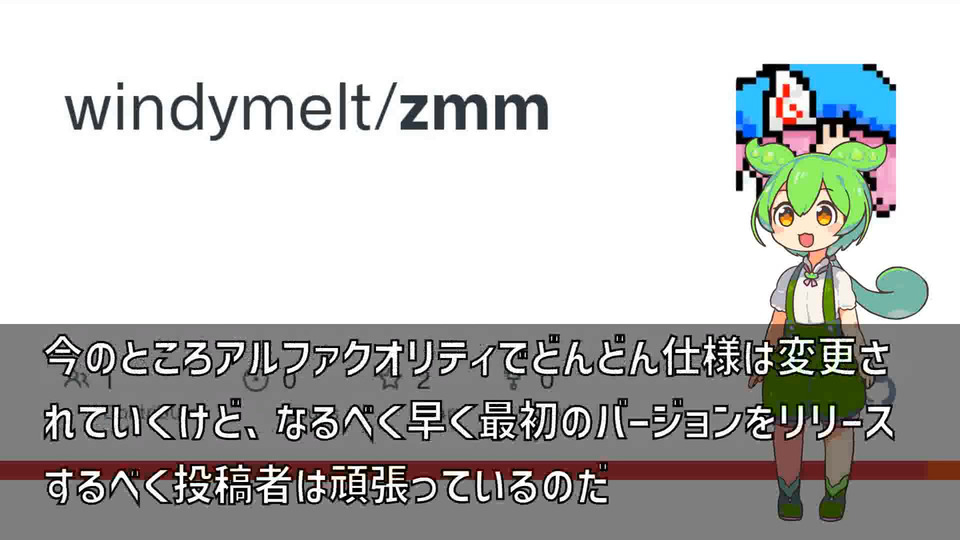Click the dark red language bar
The image size is (960, 540).
click(463, 470)
